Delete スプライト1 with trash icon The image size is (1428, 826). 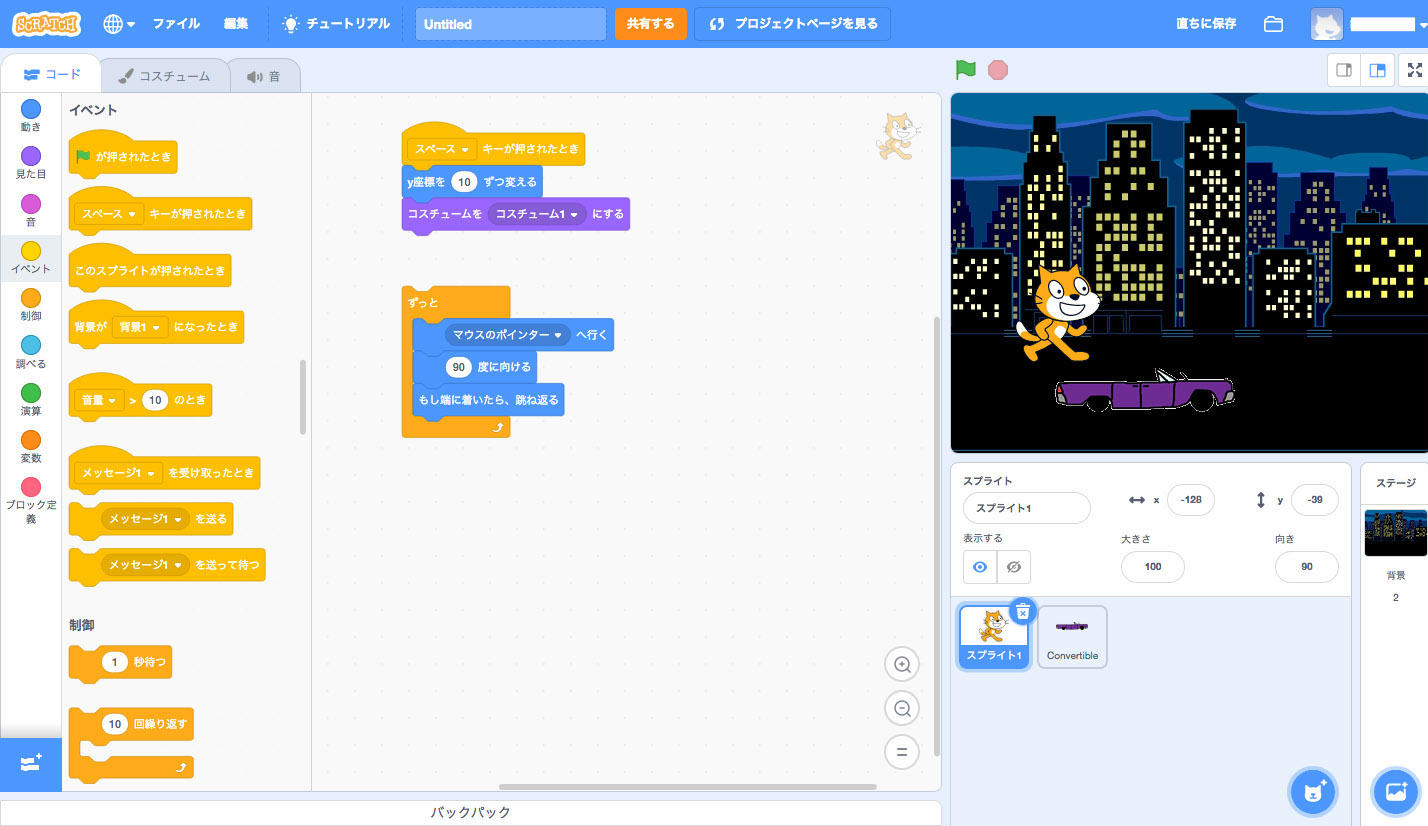(x=1022, y=611)
